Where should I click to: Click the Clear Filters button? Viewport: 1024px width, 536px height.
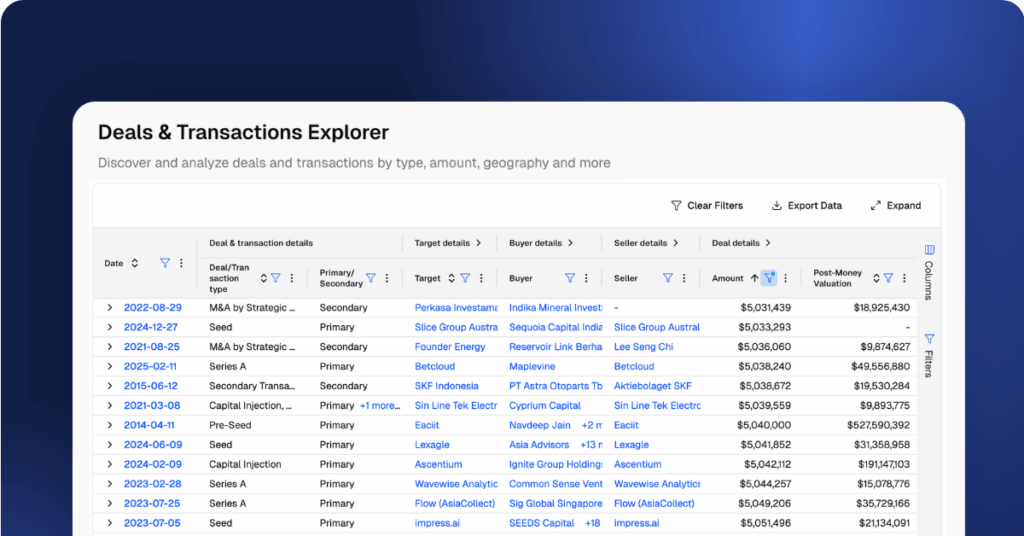707,206
